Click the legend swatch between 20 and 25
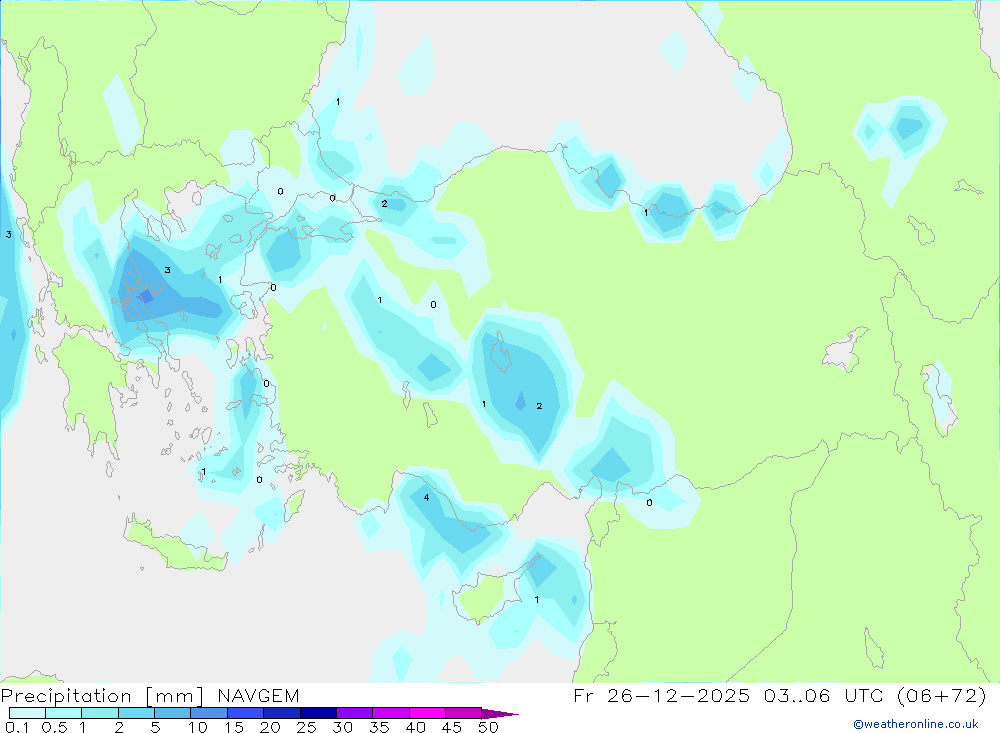Image resolution: width=1000 pixels, height=733 pixels. [x=282, y=713]
